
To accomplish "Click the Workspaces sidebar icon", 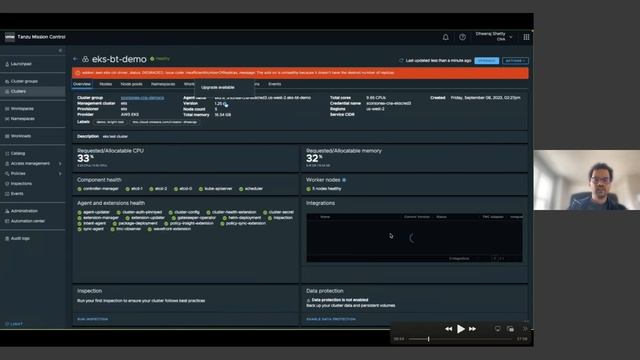I will click(x=7, y=109).
